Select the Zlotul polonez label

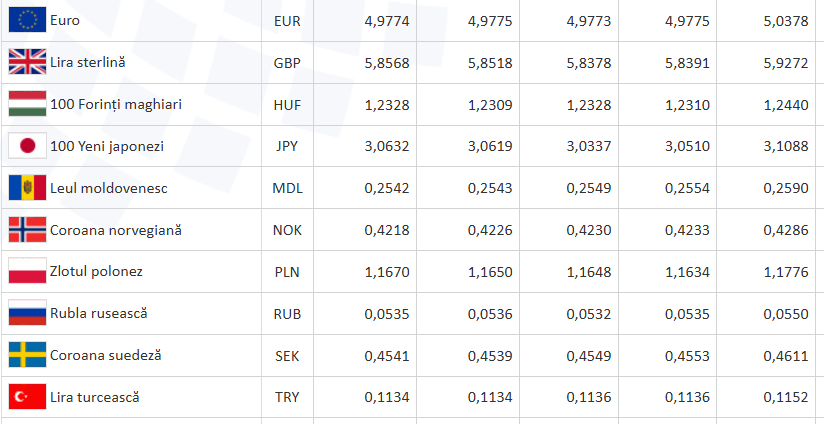coord(96,271)
